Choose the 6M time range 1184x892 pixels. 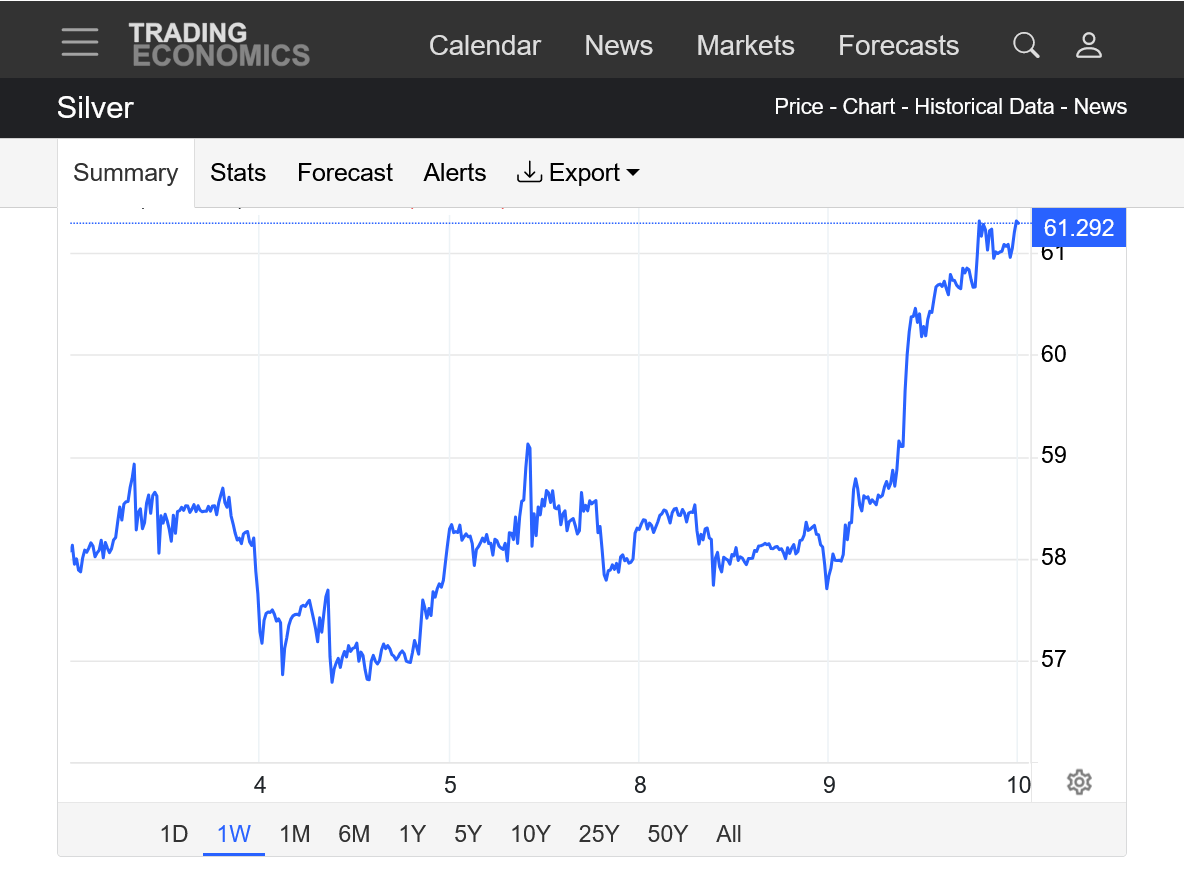tap(354, 834)
